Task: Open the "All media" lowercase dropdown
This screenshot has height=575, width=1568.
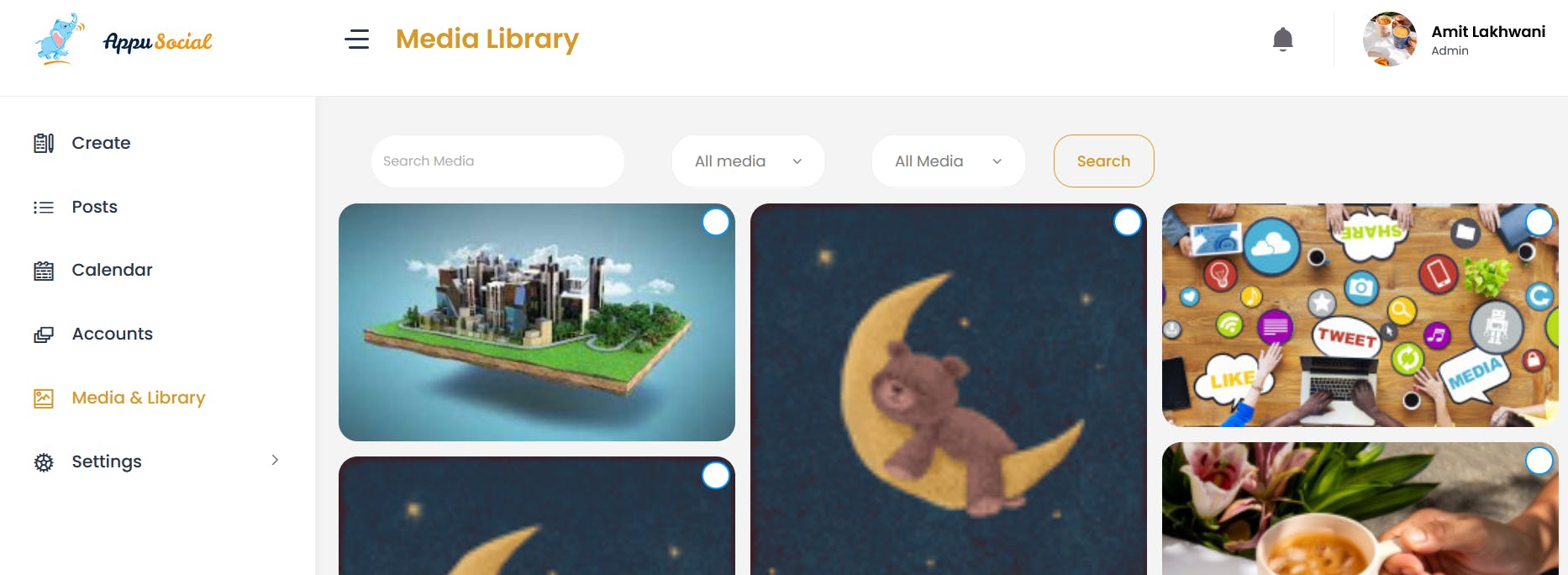Action: coord(748,161)
